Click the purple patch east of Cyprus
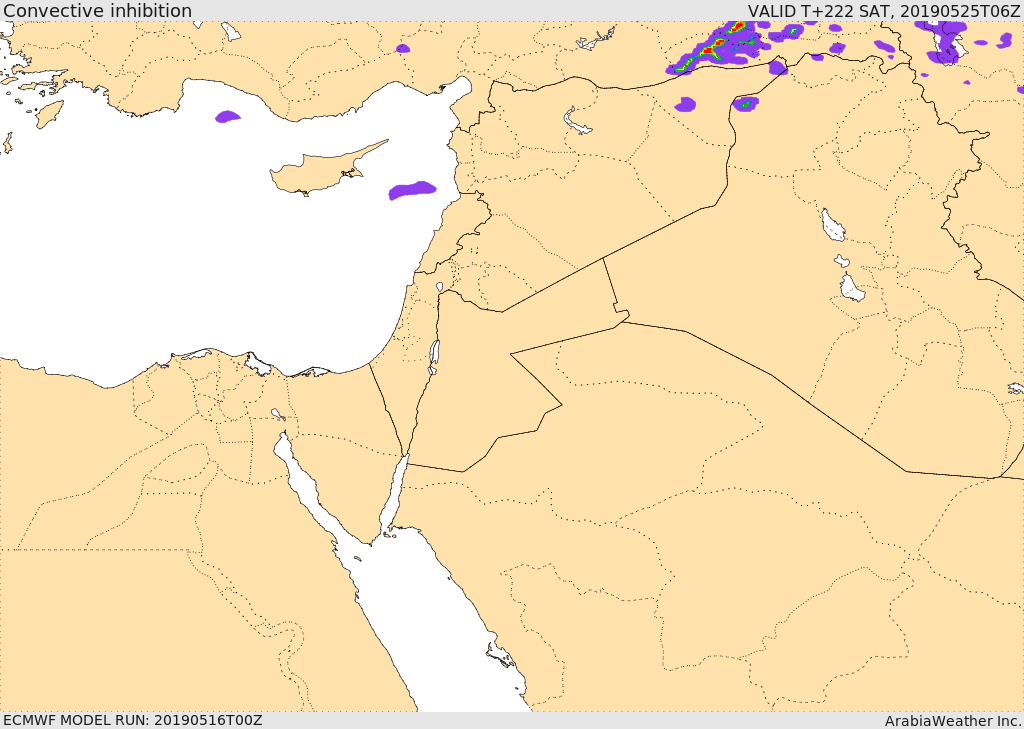Screen dimensions: 1024x729 pyautogui.click(x=412, y=190)
